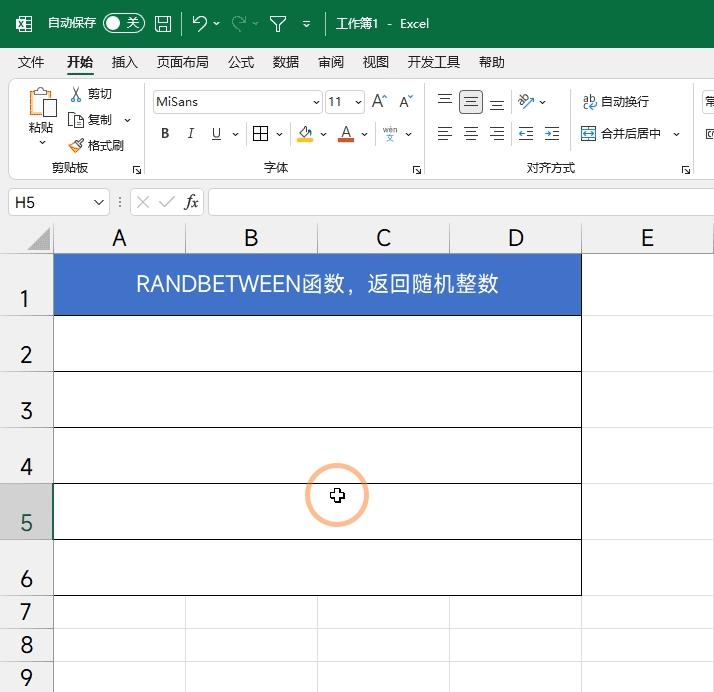Click the Wrap Text icon button
This screenshot has height=692, width=714.
click(616, 101)
